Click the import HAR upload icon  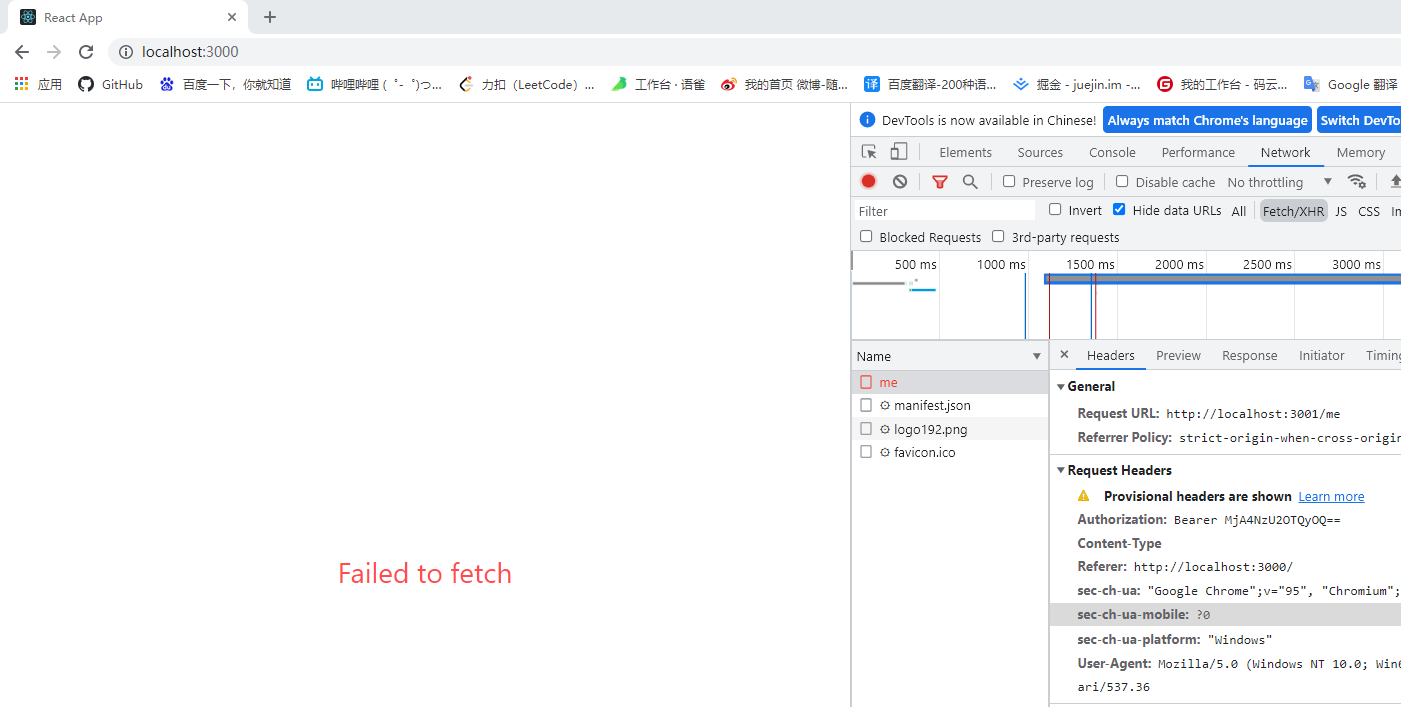(1395, 181)
